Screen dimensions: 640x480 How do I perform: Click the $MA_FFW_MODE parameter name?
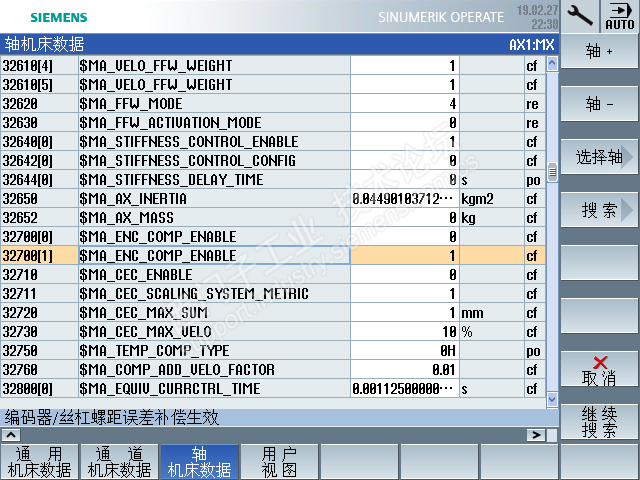click(x=131, y=104)
